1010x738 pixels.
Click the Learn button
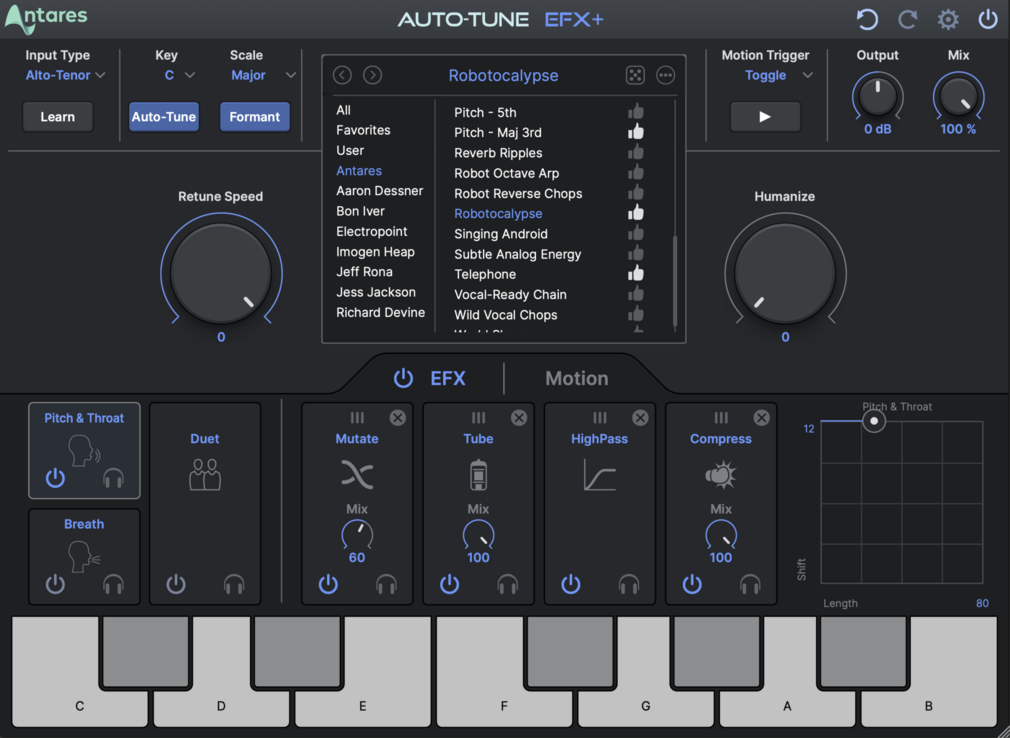(57, 116)
